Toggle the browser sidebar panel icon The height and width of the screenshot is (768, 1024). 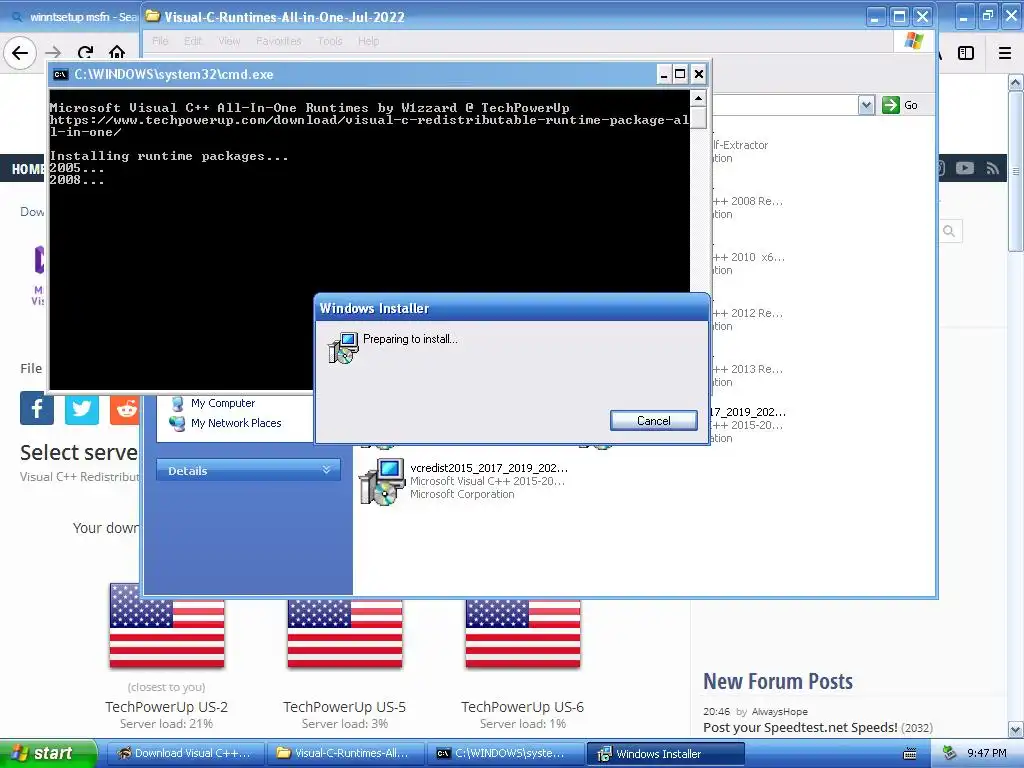point(966,53)
